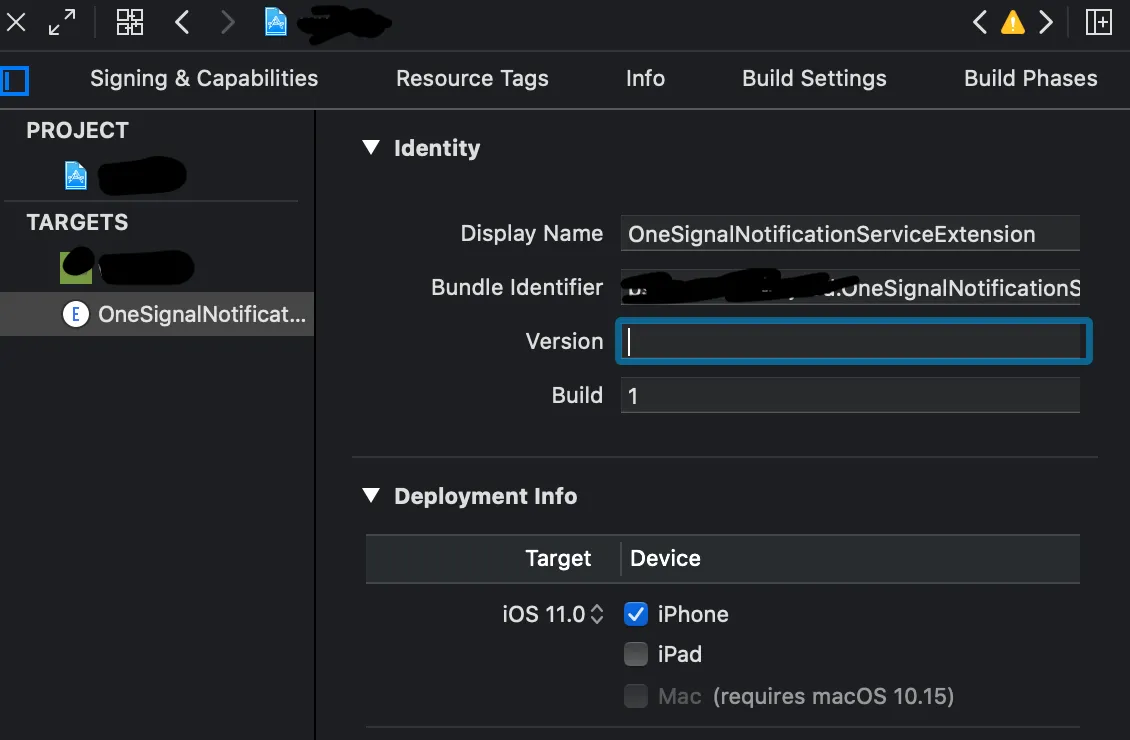Enable the iPad device checkbox
Image resolution: width=1130 pixels, height=740 pixels.
point(636,654)
